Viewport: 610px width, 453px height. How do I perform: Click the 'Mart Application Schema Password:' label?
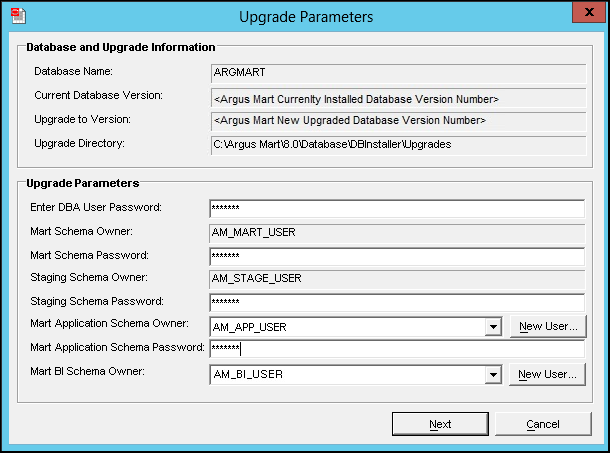pos(117,348)
